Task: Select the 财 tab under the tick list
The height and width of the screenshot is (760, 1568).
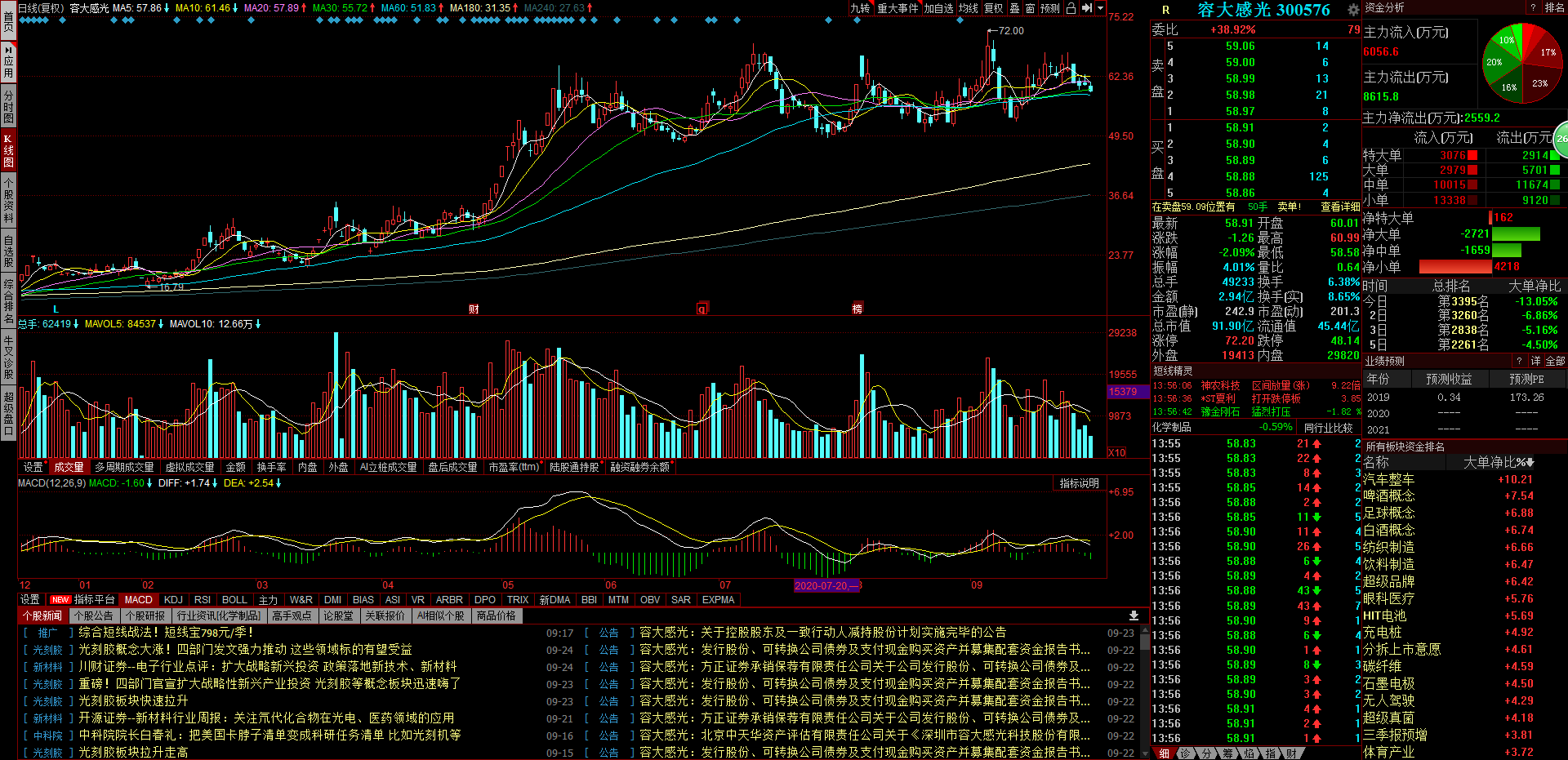Action: (x=1291, y=753)
